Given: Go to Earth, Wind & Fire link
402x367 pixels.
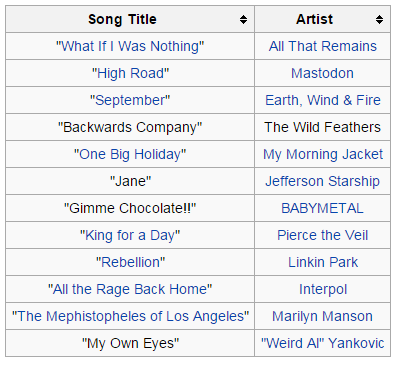Looking at the screenshot, I should (x=323, y=100).
